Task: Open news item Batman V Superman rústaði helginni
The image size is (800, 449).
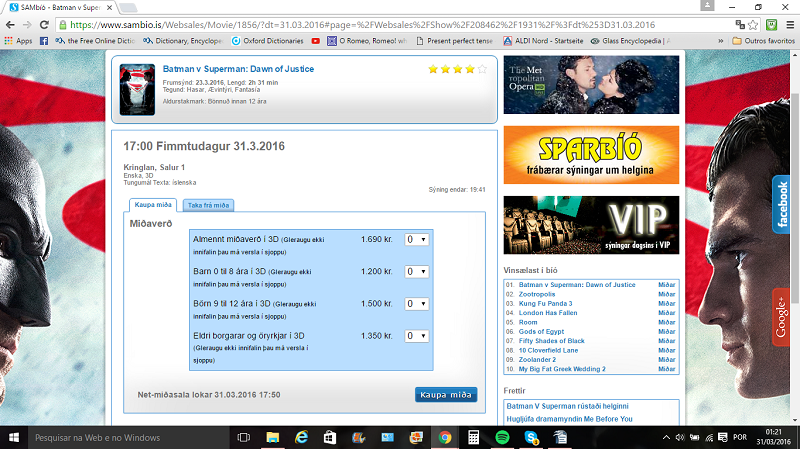Action: pos(567,406)
